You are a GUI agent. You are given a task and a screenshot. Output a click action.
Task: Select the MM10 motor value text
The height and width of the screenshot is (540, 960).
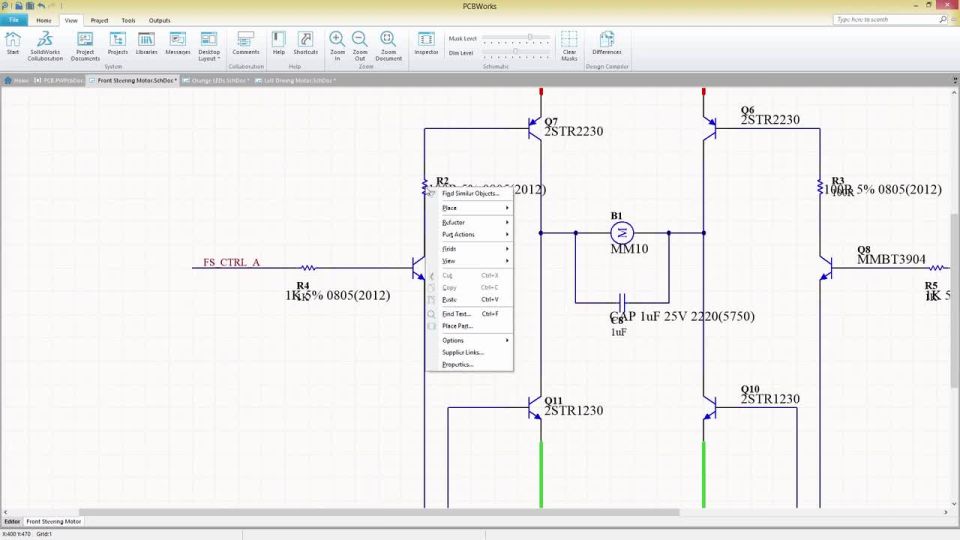tap(629, 249)
